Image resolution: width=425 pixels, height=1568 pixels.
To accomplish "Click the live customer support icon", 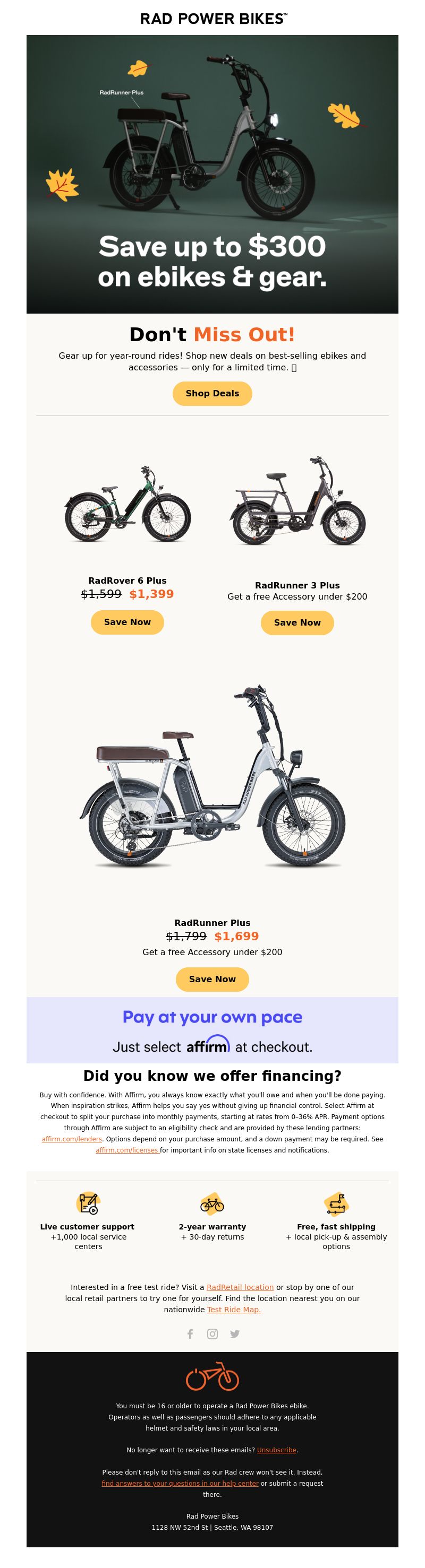I will (x=88, y=1203).
